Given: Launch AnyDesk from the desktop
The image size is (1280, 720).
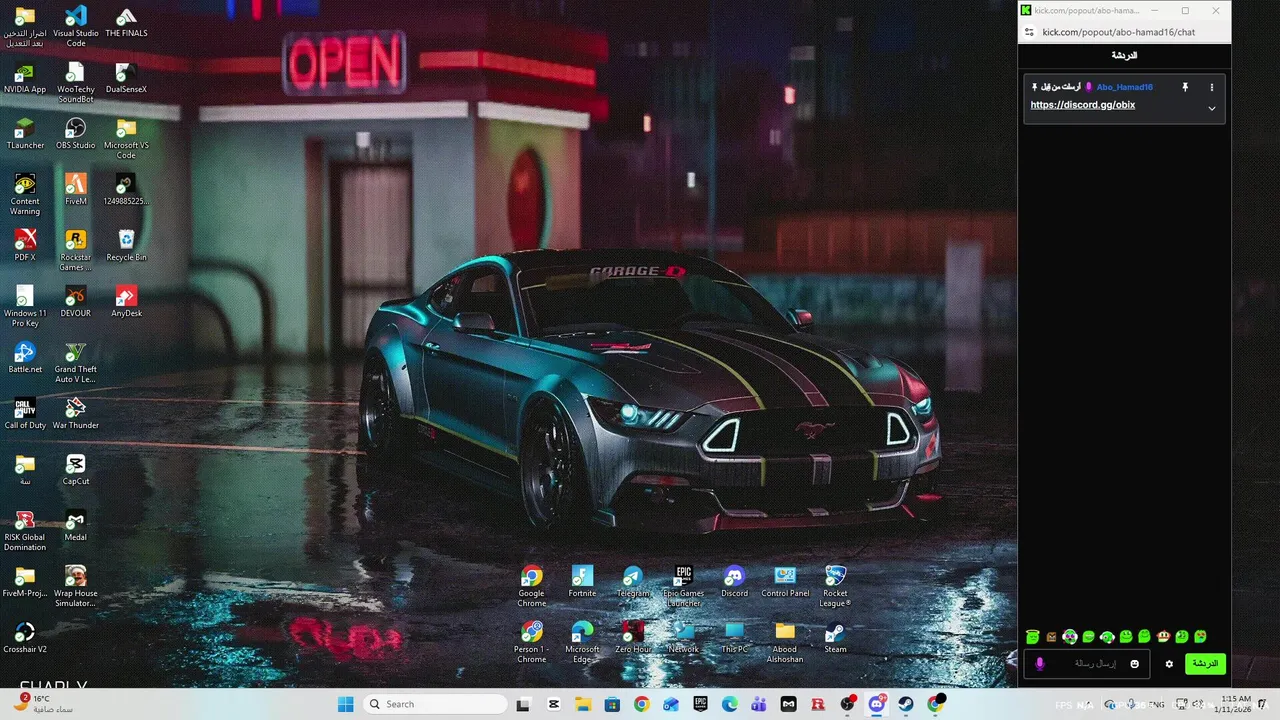Looking at the screenshot, I should [x=126, y=302].
